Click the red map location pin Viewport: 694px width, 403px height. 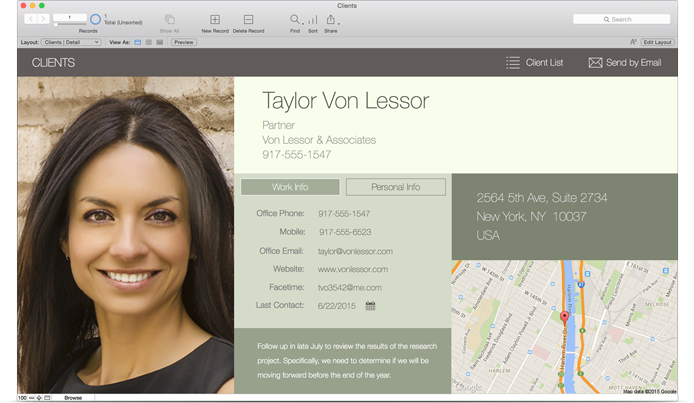pos(564,317)
